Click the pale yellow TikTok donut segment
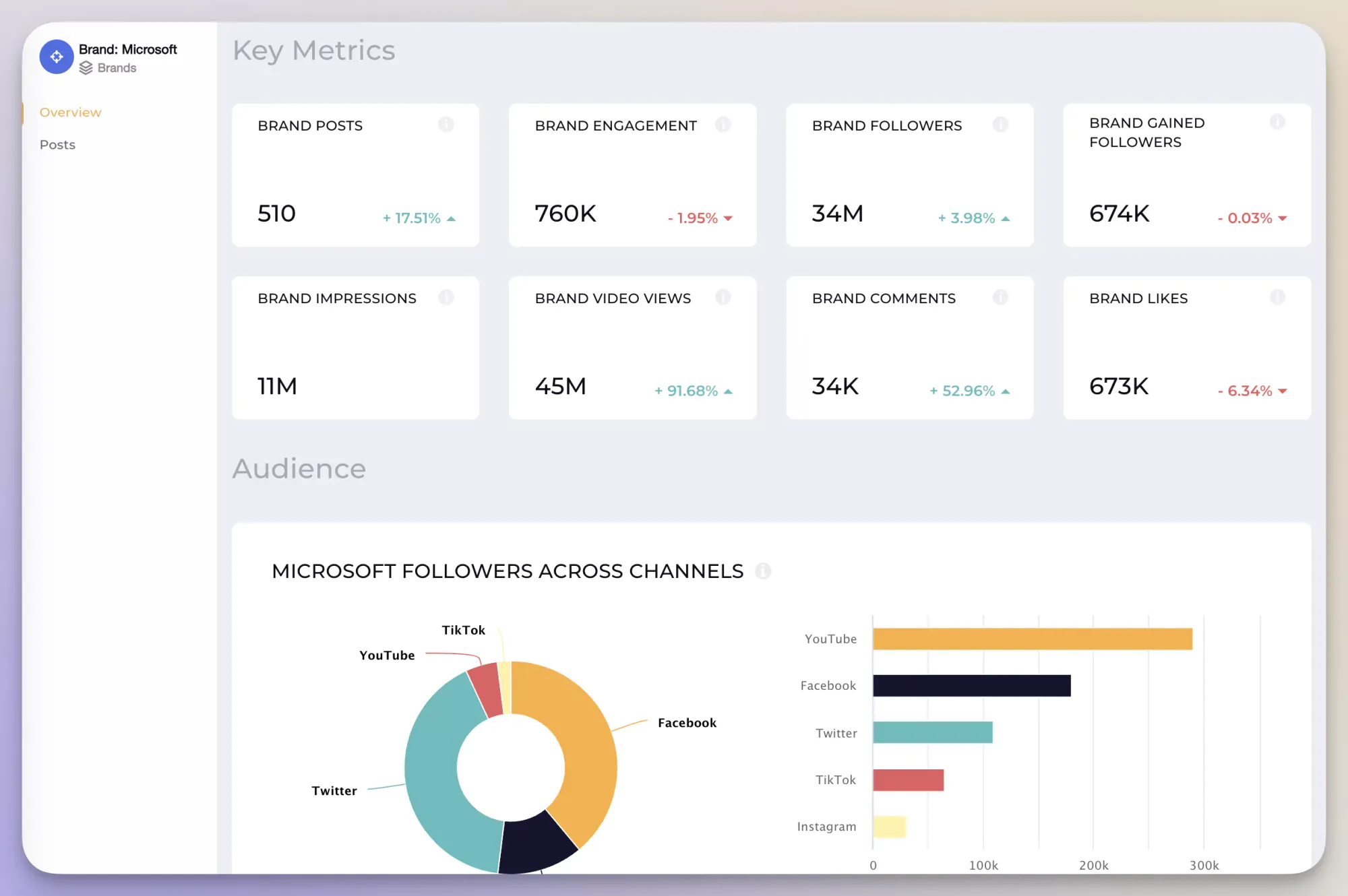This screenshot has width=1348, height=896. pyautogui.click(x=506, y=687)
